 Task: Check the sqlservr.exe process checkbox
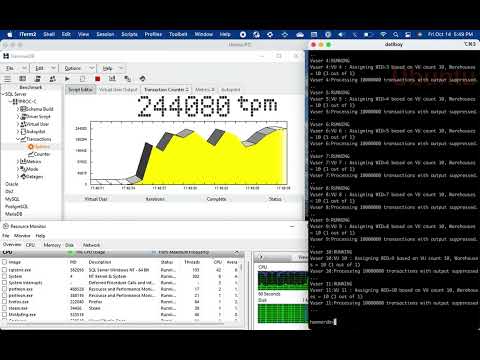(5, 270)
